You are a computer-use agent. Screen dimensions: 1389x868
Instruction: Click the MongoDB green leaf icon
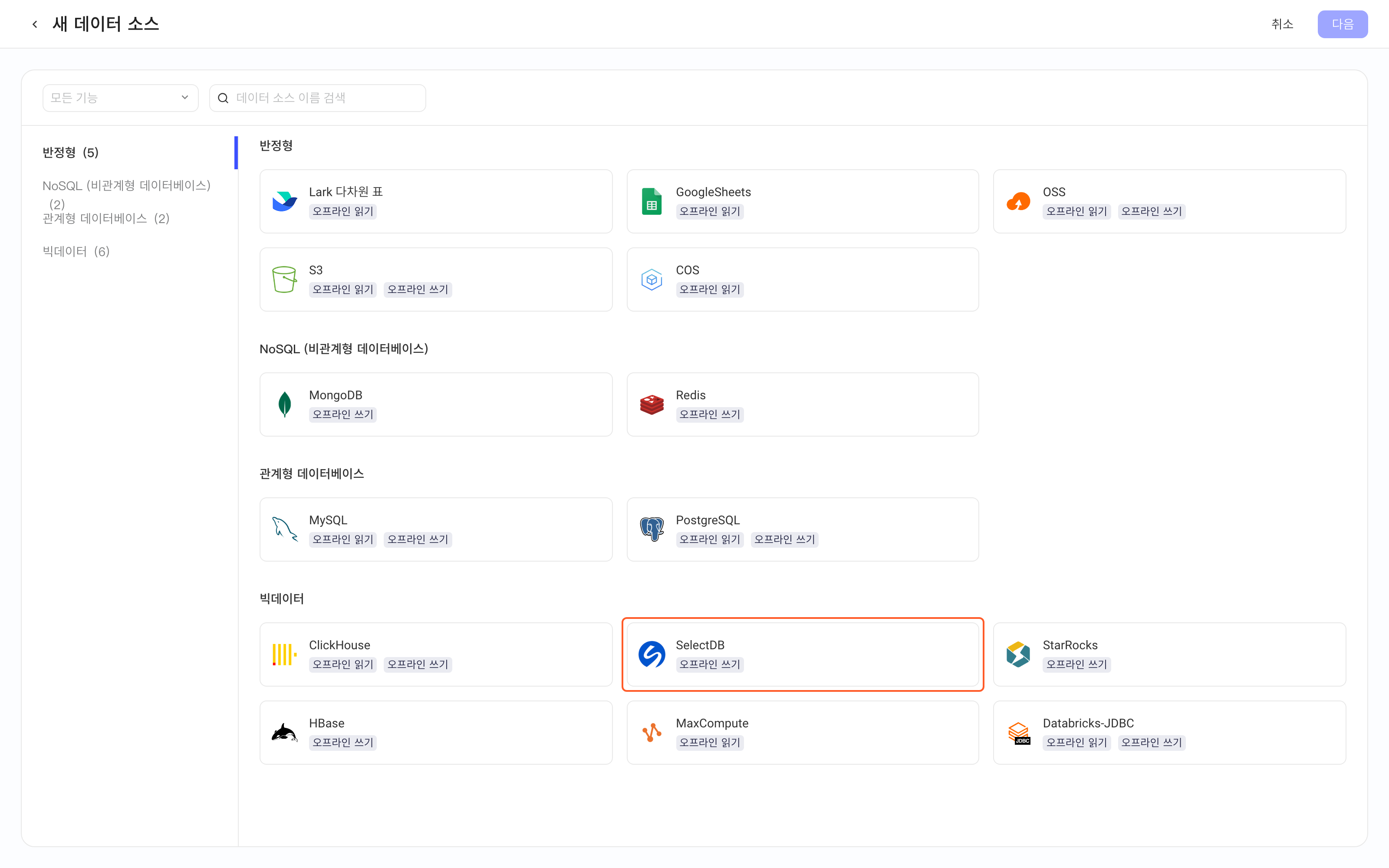(x=285, y=405)
